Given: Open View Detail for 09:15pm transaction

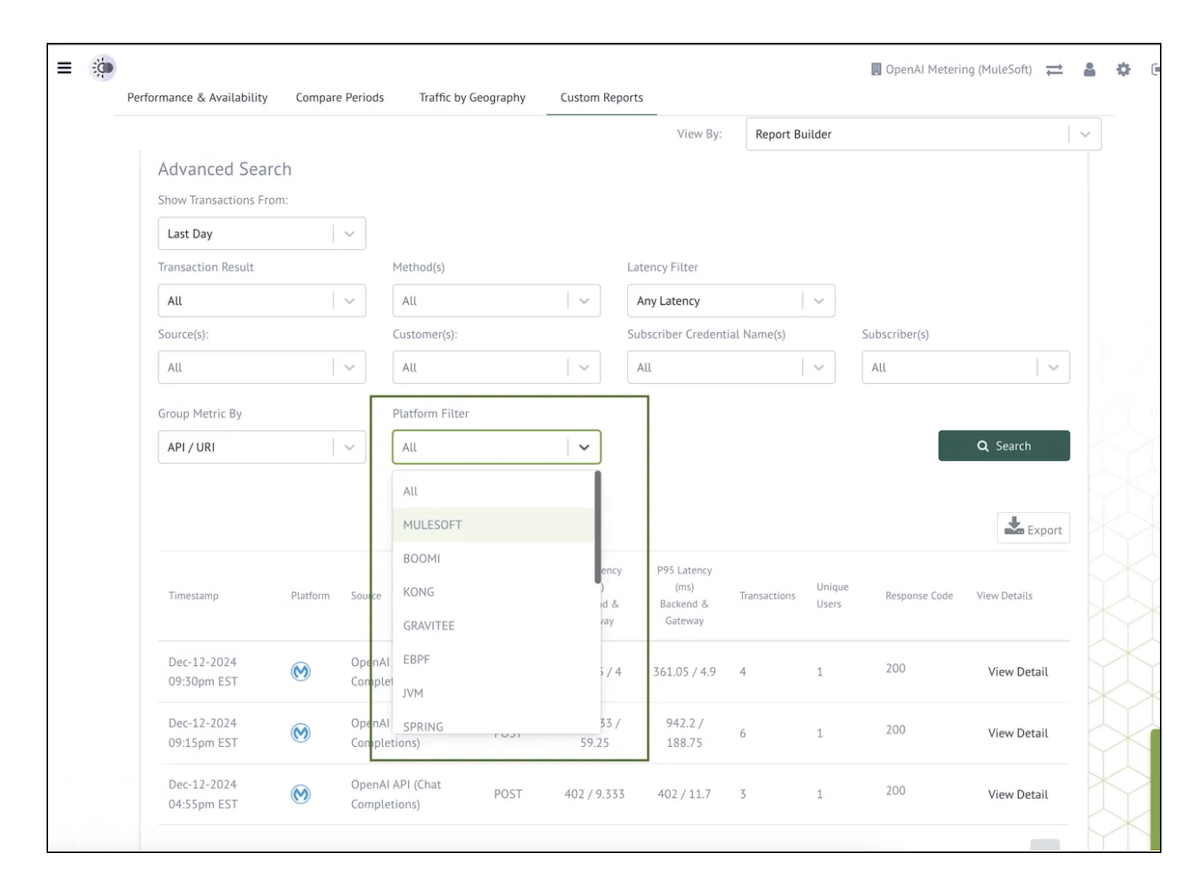Looking at the screenshot, I should [x=1018, y=733].
